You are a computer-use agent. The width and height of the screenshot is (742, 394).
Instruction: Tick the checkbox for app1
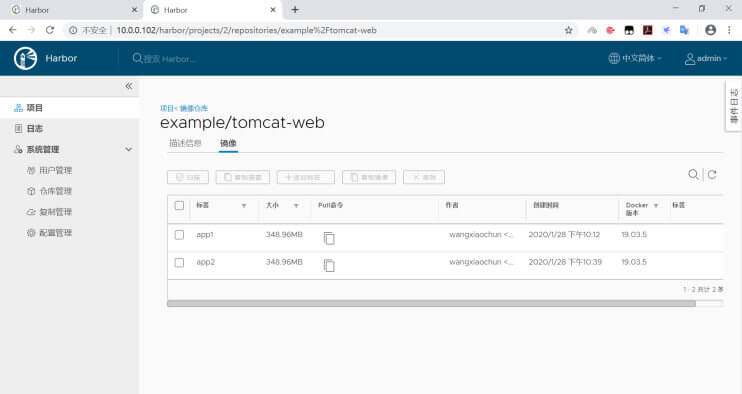179,235
